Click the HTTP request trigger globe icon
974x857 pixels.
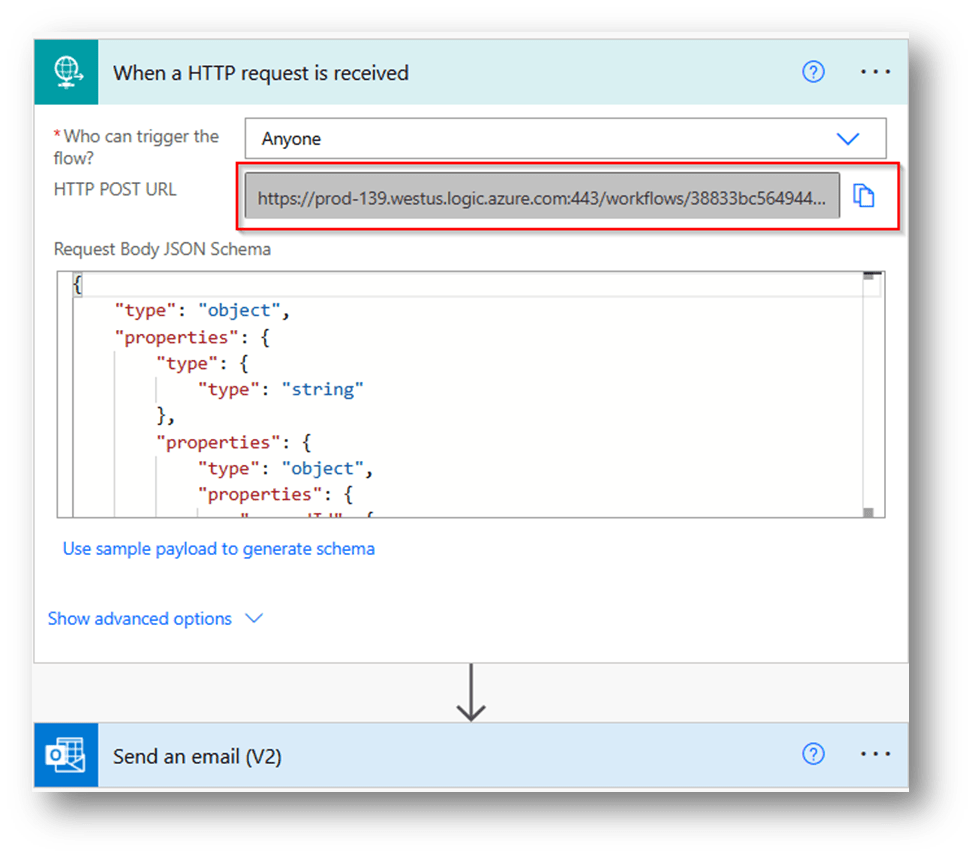click(66, 72)
